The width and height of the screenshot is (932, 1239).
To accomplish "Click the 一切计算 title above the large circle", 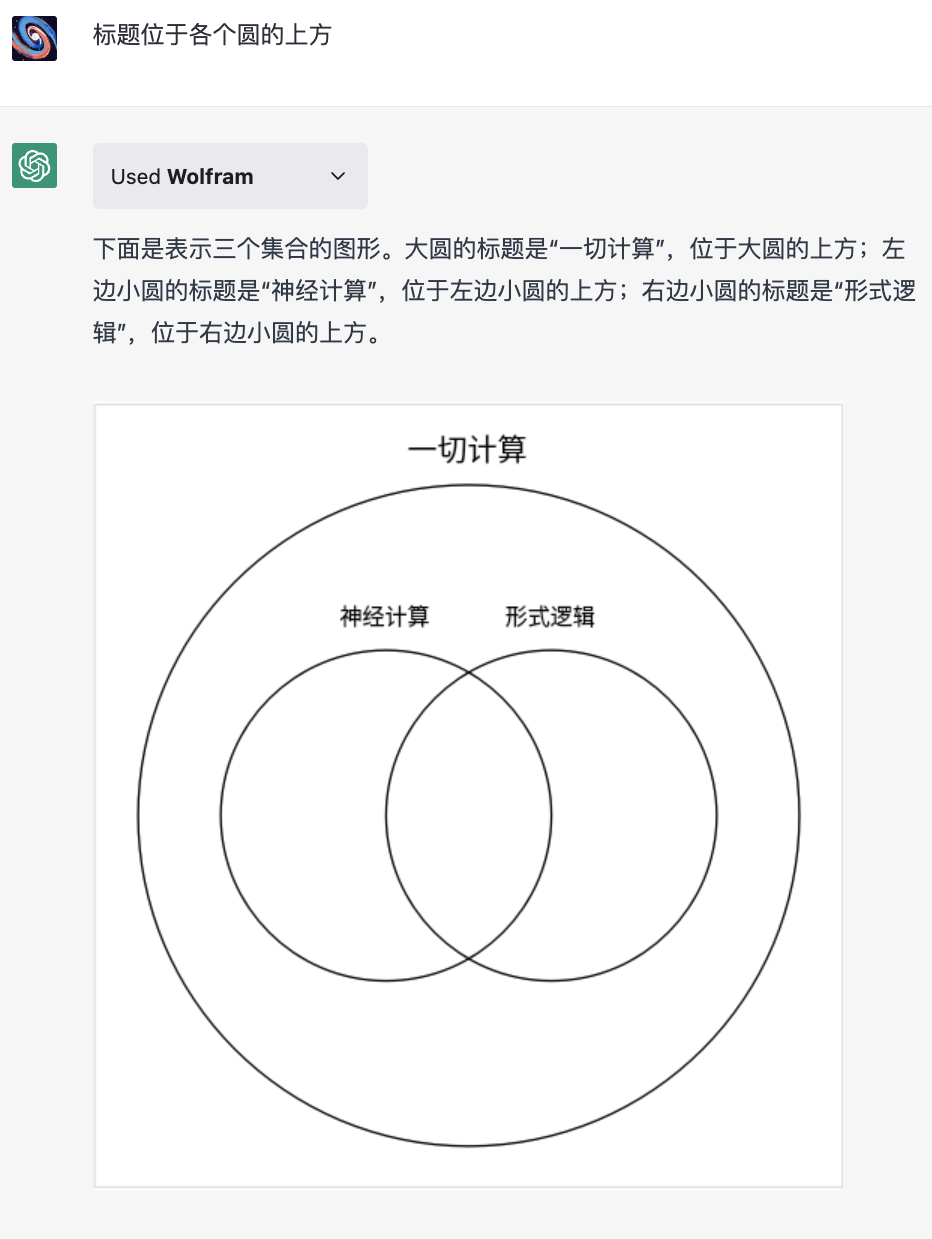I will pos(467,449).
